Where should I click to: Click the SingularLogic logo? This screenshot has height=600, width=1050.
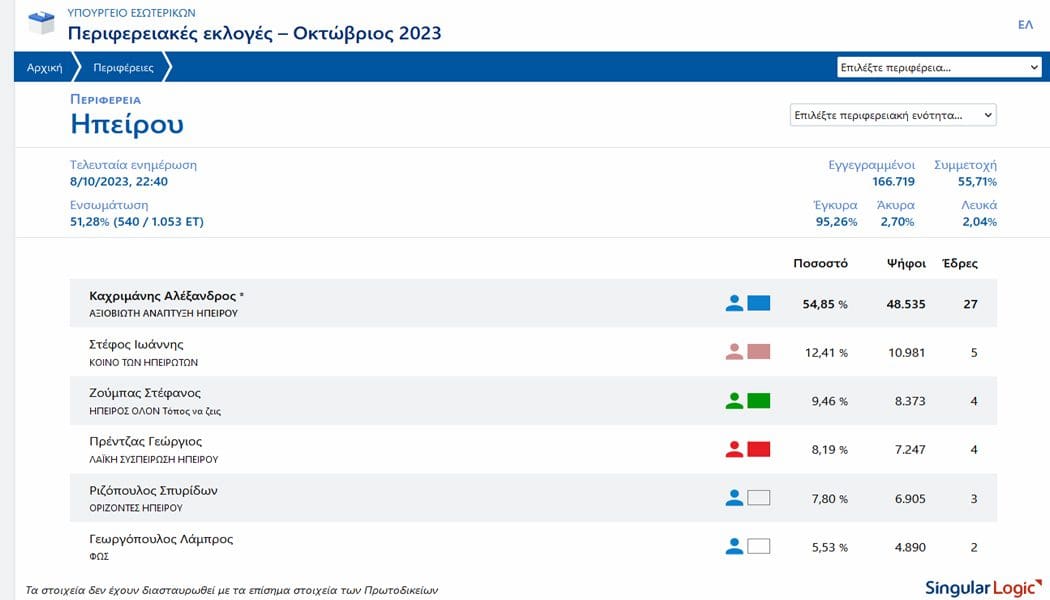coord(980,587)
